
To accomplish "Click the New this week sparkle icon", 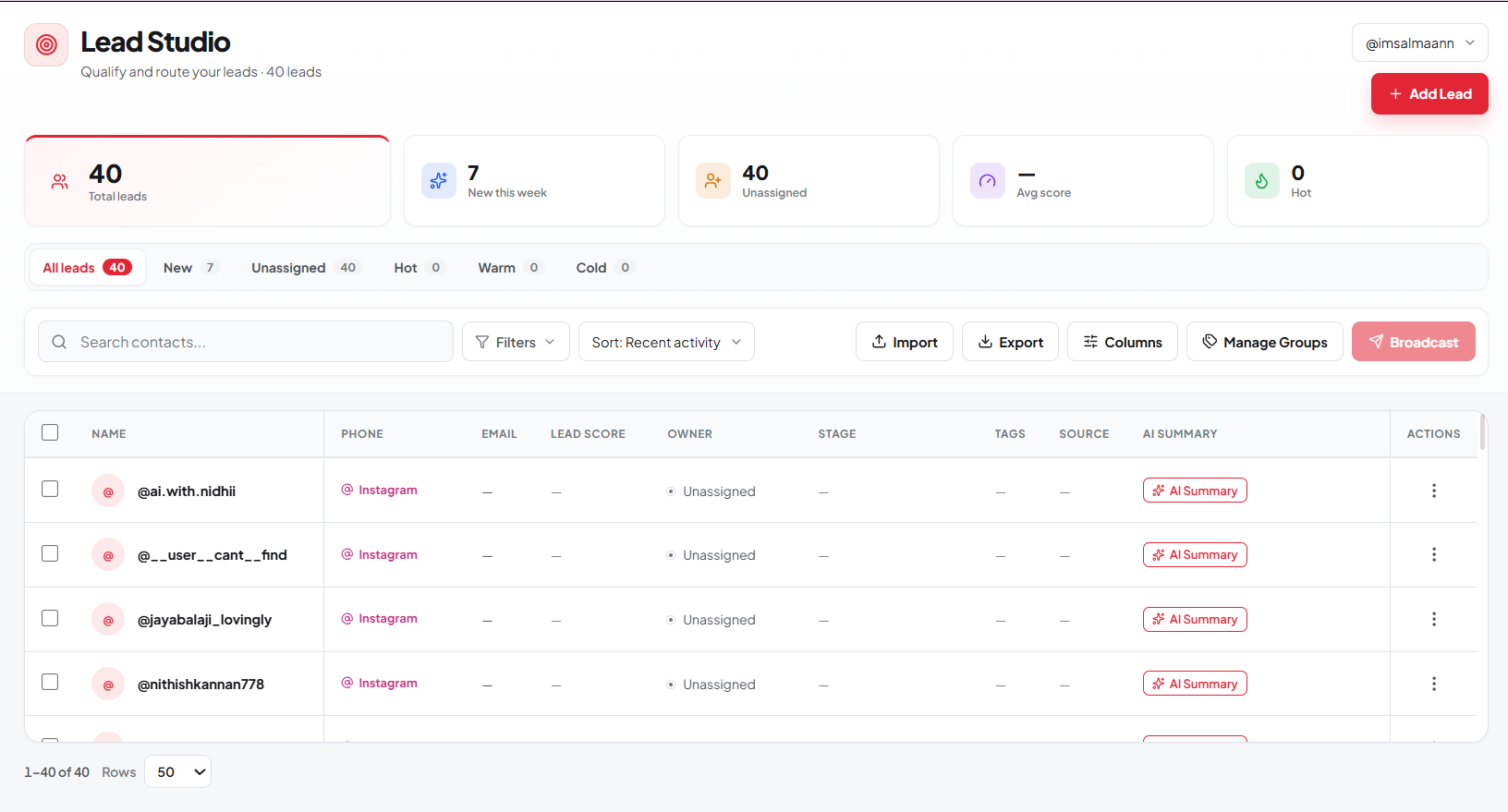I will [439, 181].
